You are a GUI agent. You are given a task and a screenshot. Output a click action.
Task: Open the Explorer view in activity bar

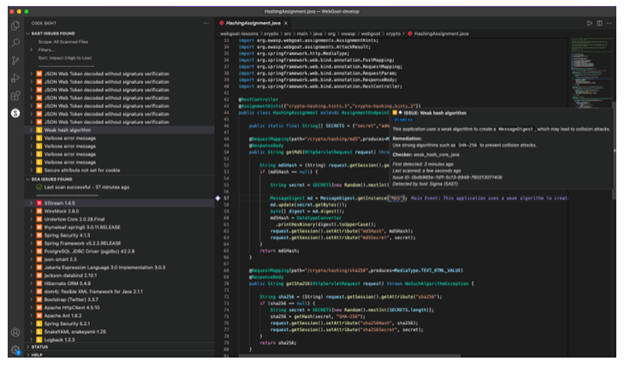[x=15, y=25]
